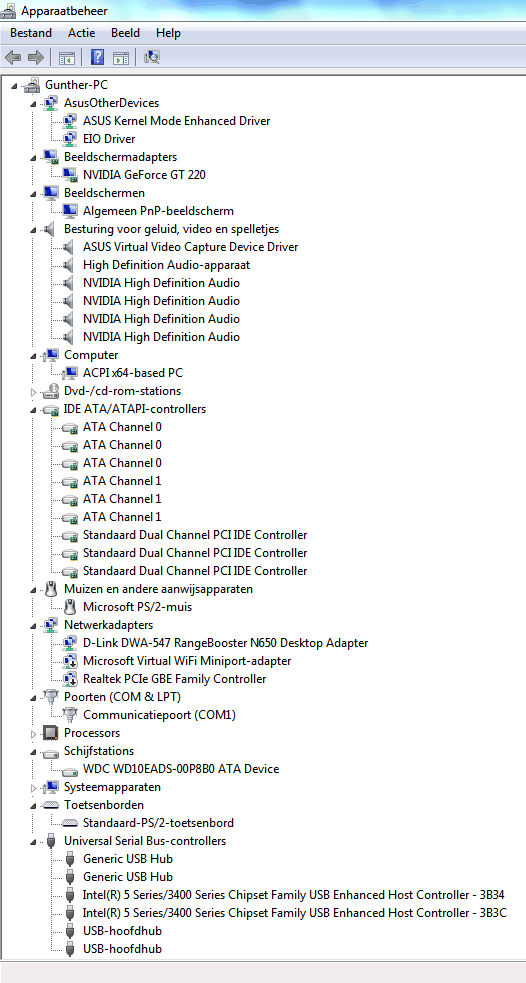Screen dimensions: 526x983
Task: Collapse the Netwerkadapters node
Action: point(34,626)
